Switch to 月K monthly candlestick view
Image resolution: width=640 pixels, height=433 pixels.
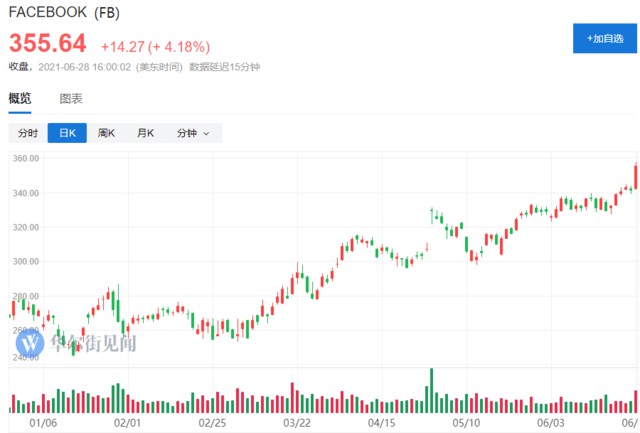pyautogui.click(x=145, y=133)
